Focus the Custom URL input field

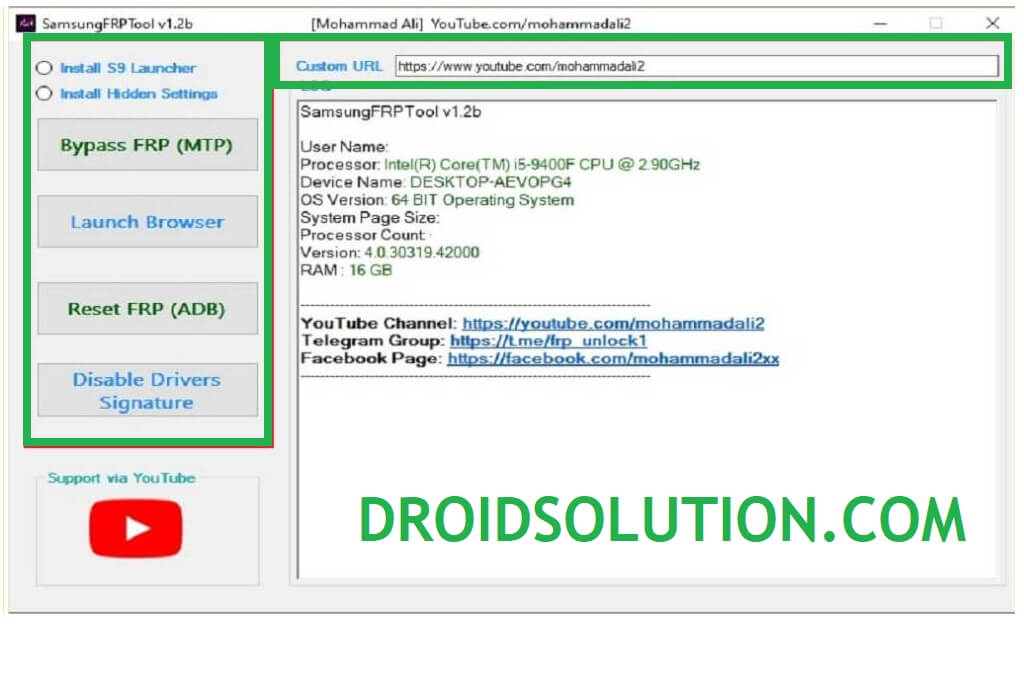(x=696, y=66)
